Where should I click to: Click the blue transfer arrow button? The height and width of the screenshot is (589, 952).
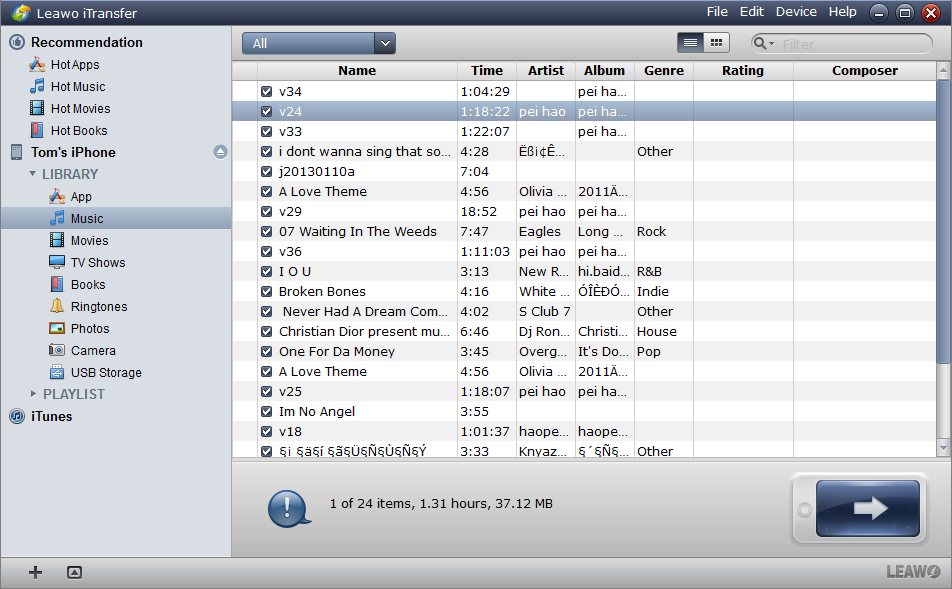[x=868, y=508]
